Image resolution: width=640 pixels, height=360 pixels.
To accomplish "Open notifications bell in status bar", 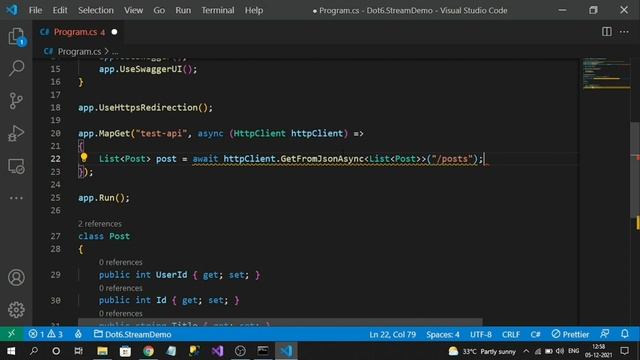I will click(x=625, y=334).
